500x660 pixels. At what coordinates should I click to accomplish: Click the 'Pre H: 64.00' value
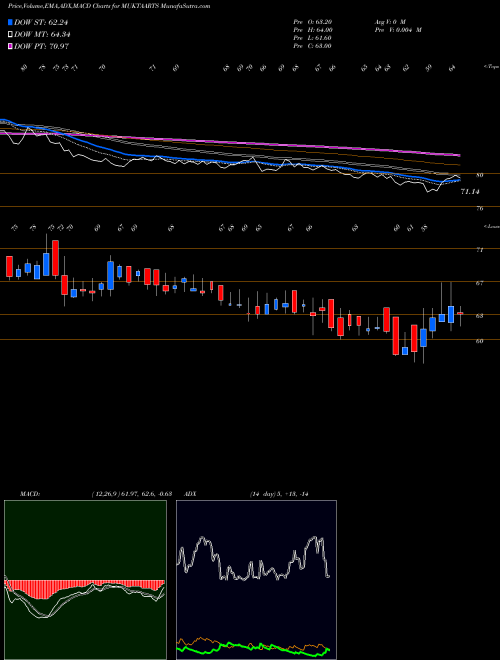(313, 30)
